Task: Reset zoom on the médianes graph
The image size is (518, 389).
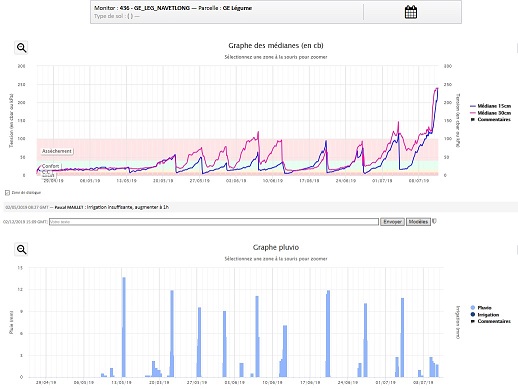Action: pos(22,48)
